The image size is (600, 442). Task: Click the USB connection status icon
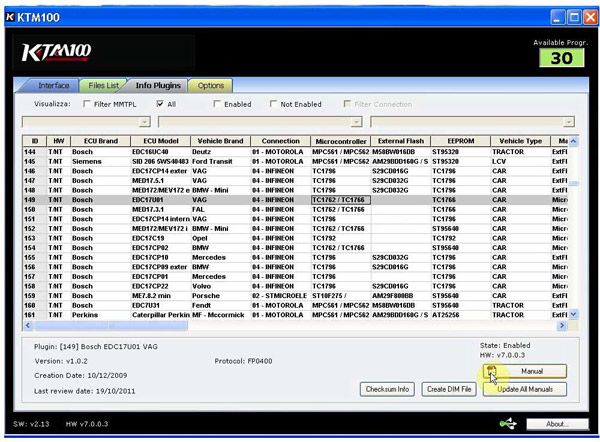pos(508,424)
